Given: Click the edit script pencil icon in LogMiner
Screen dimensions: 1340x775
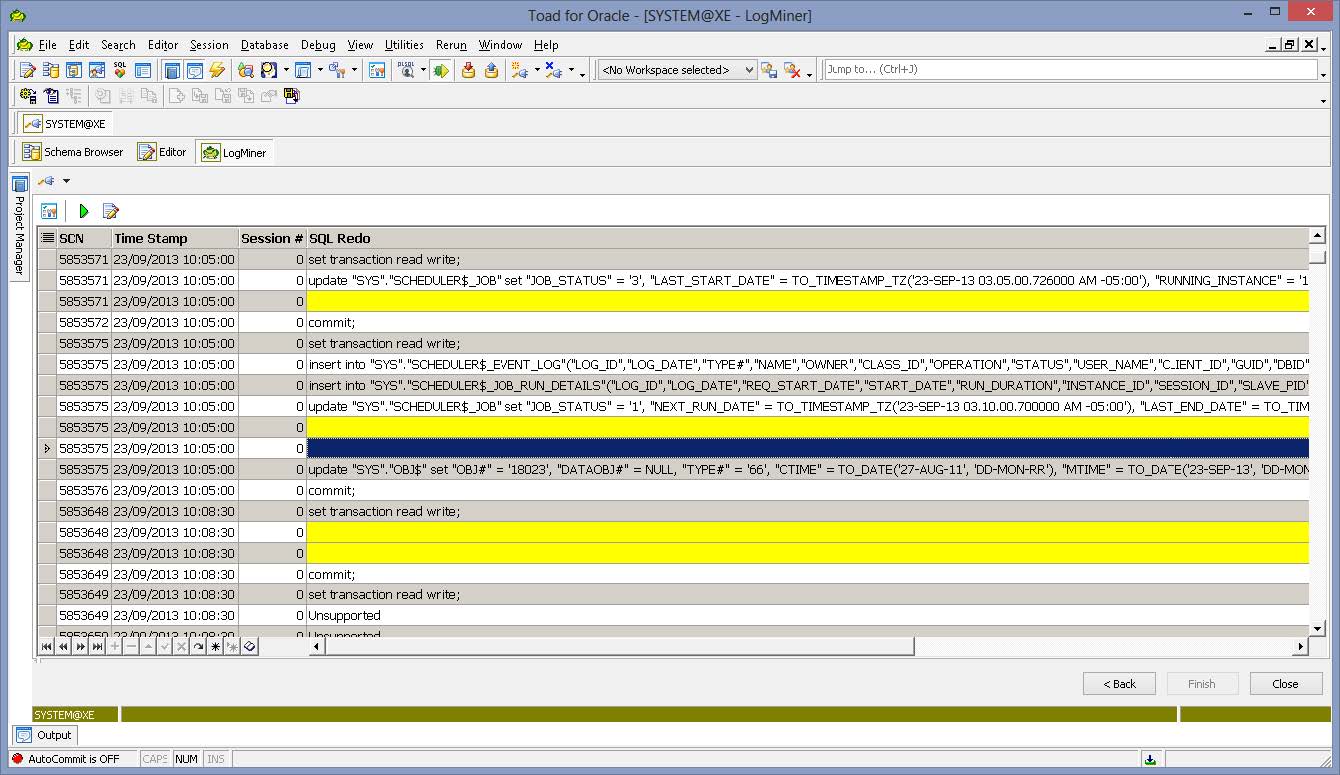Looking at the screenshot, I should tap(111, 211).
